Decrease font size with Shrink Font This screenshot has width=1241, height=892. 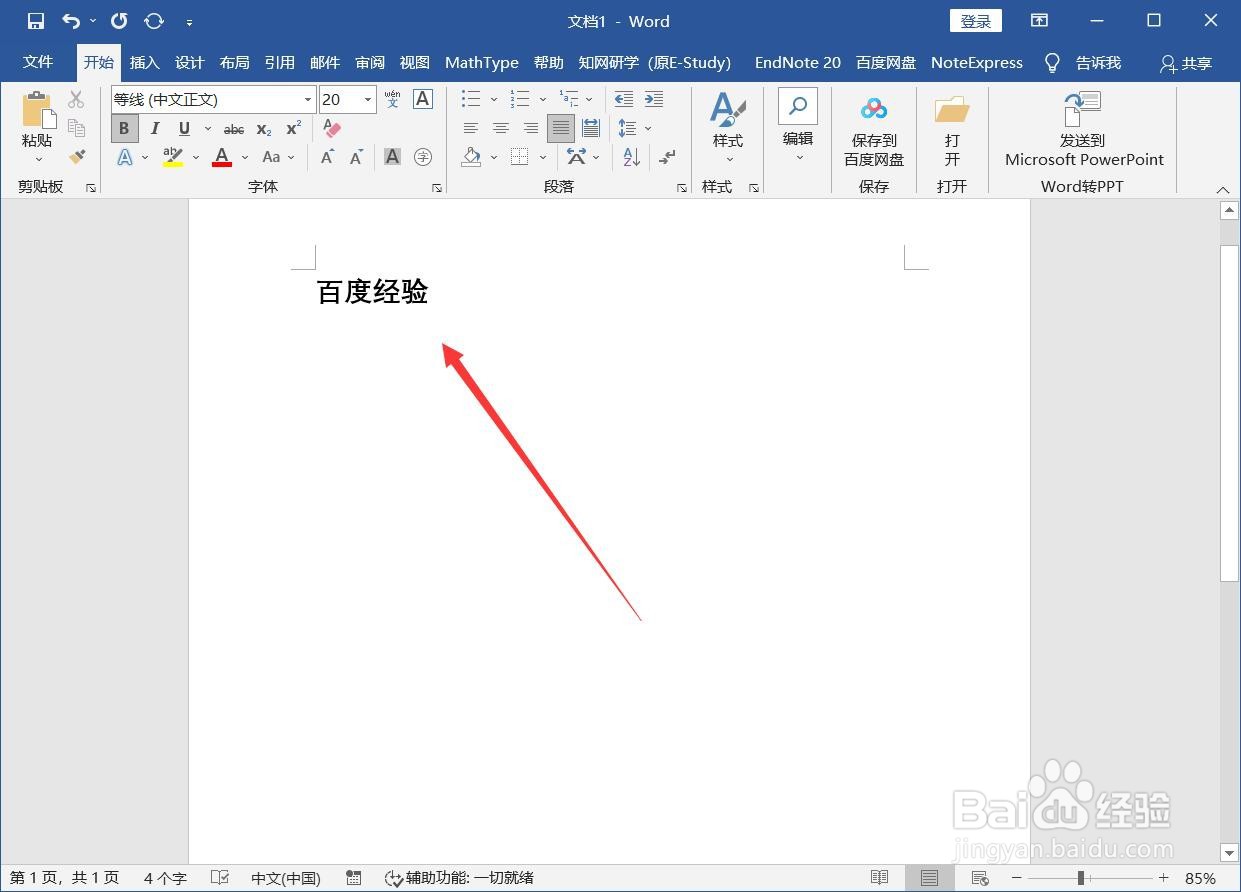pos(357,157)
